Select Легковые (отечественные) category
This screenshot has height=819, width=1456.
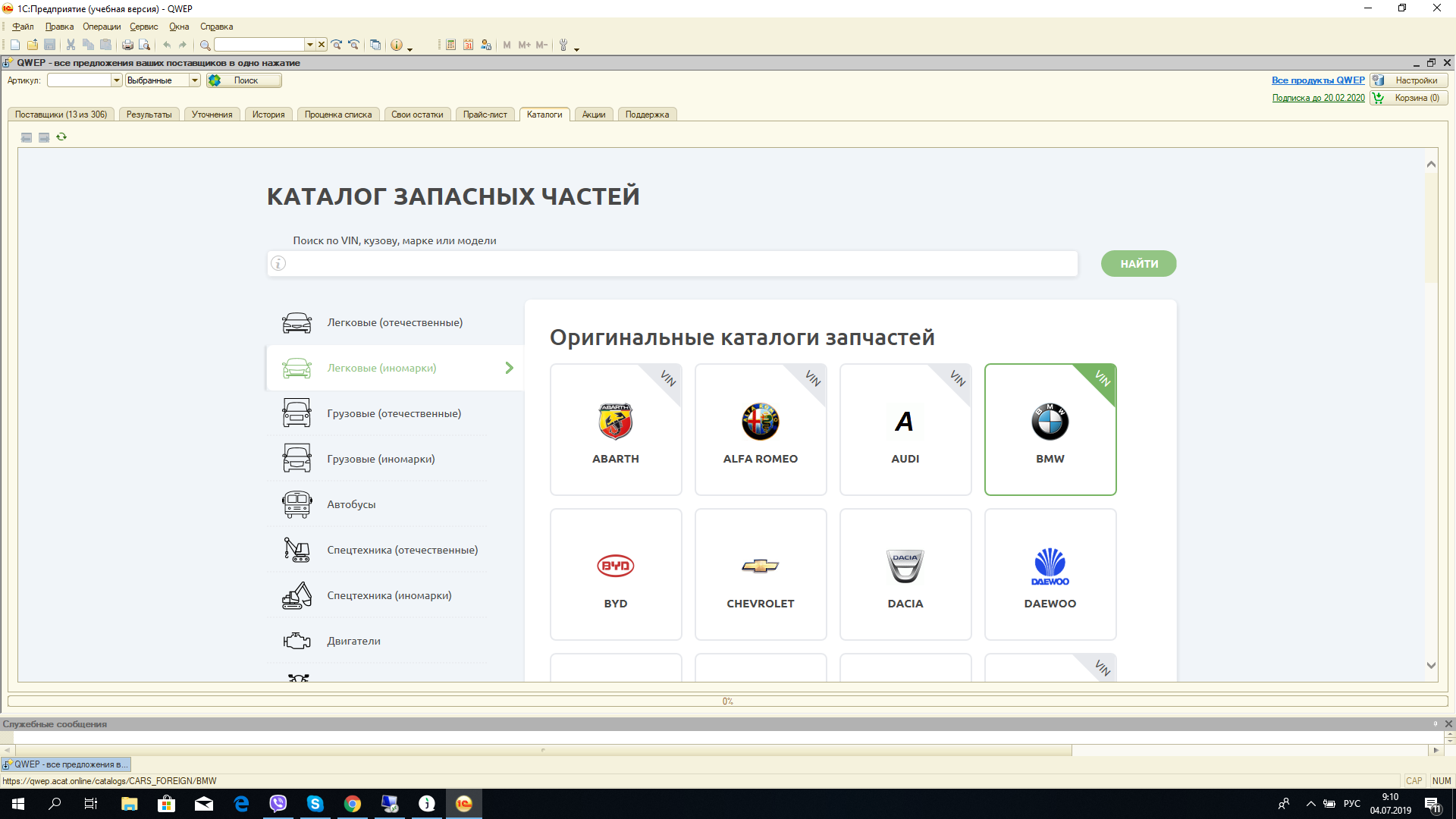(395, 322)
